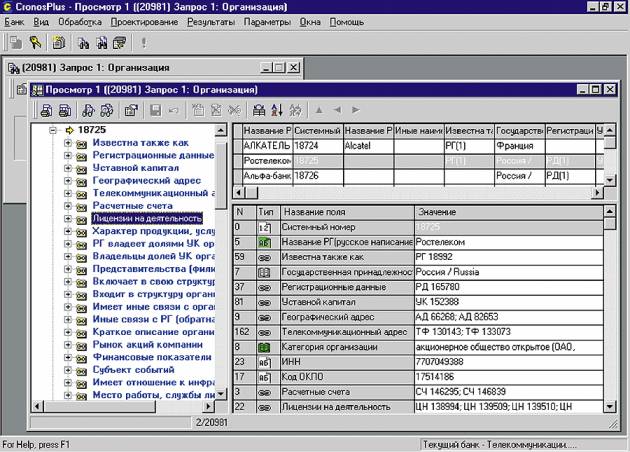Viewport: 630px width, 452px height.
Task: Click the grayed scissors cut icon
Action: [234, 110]
